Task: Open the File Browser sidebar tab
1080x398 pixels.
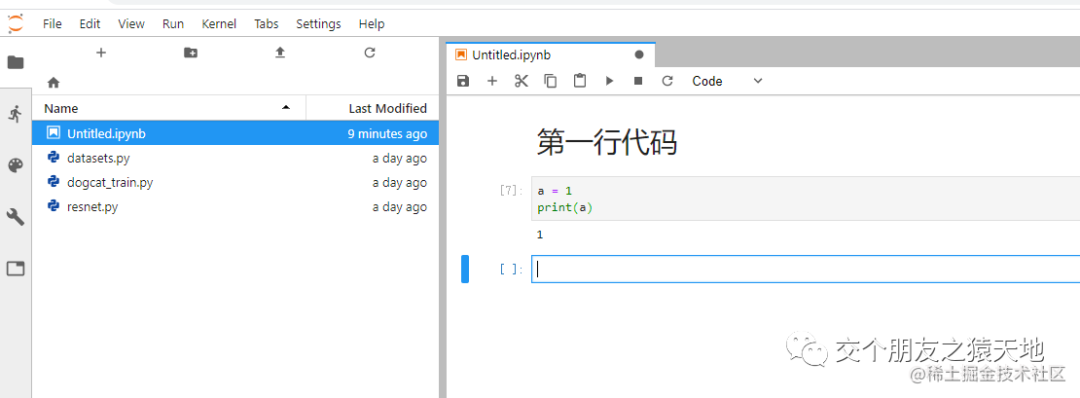Action: (15, 63)
